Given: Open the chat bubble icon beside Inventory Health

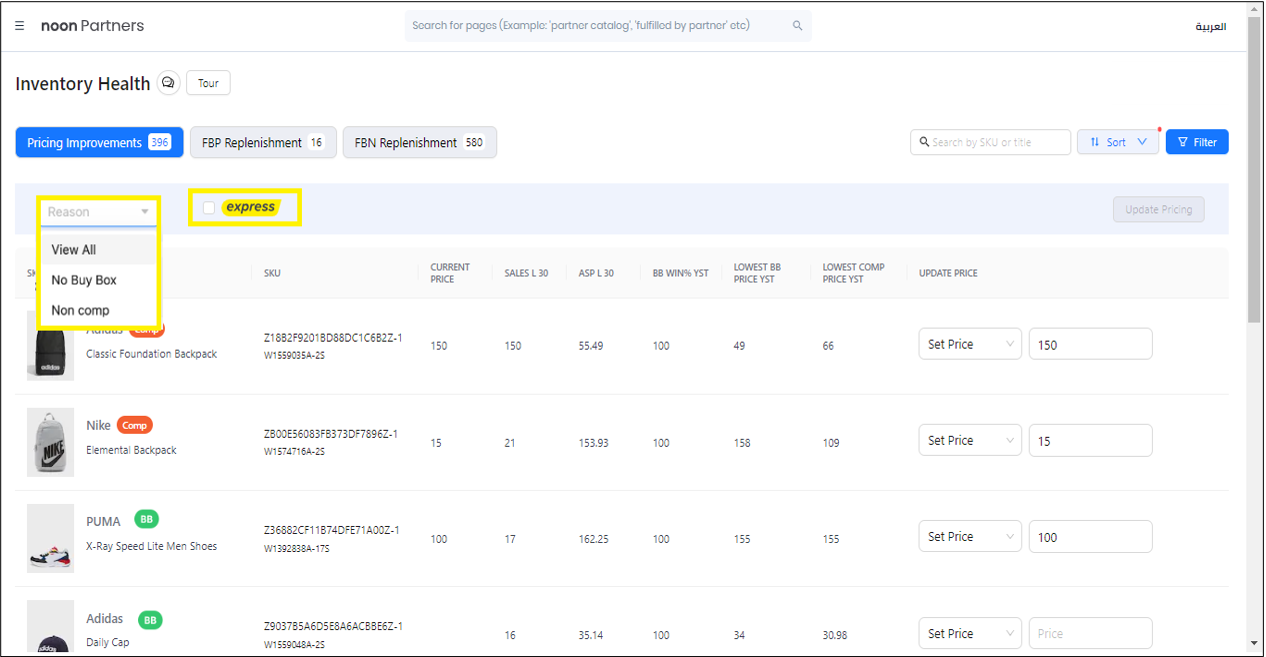Looking at the screenshot, I should [168, 83].
